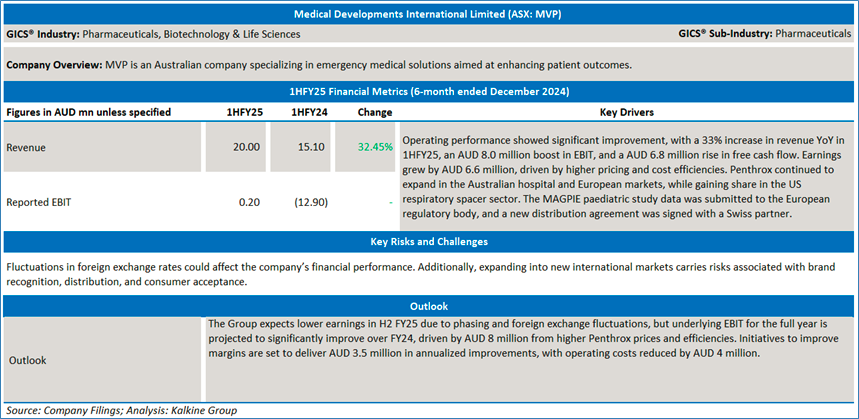Click the blue Outlook section header

tap(430, 306)
